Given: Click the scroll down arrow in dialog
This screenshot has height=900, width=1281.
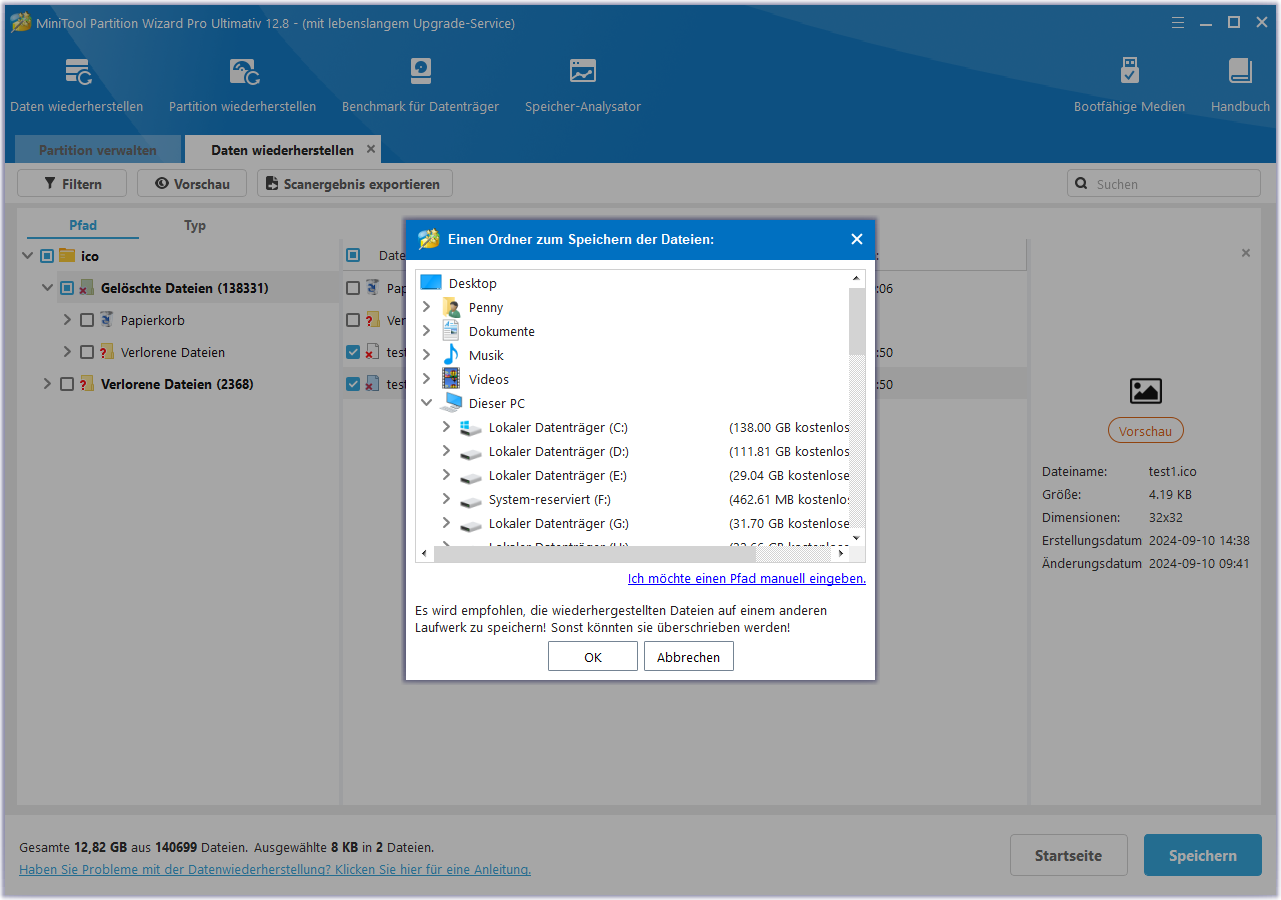Looking at the screenshot, I should click(x=857, y=537).
